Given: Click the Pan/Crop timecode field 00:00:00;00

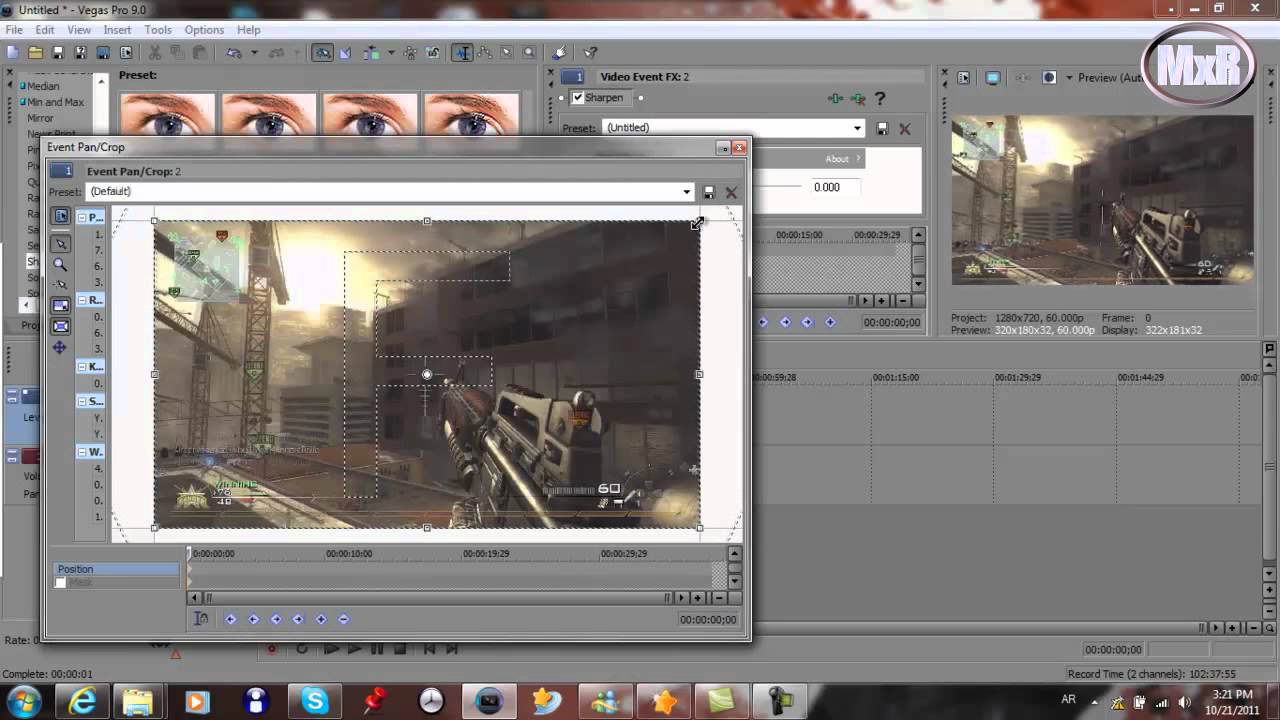Looking at the screenshot, I should point(708,620).
